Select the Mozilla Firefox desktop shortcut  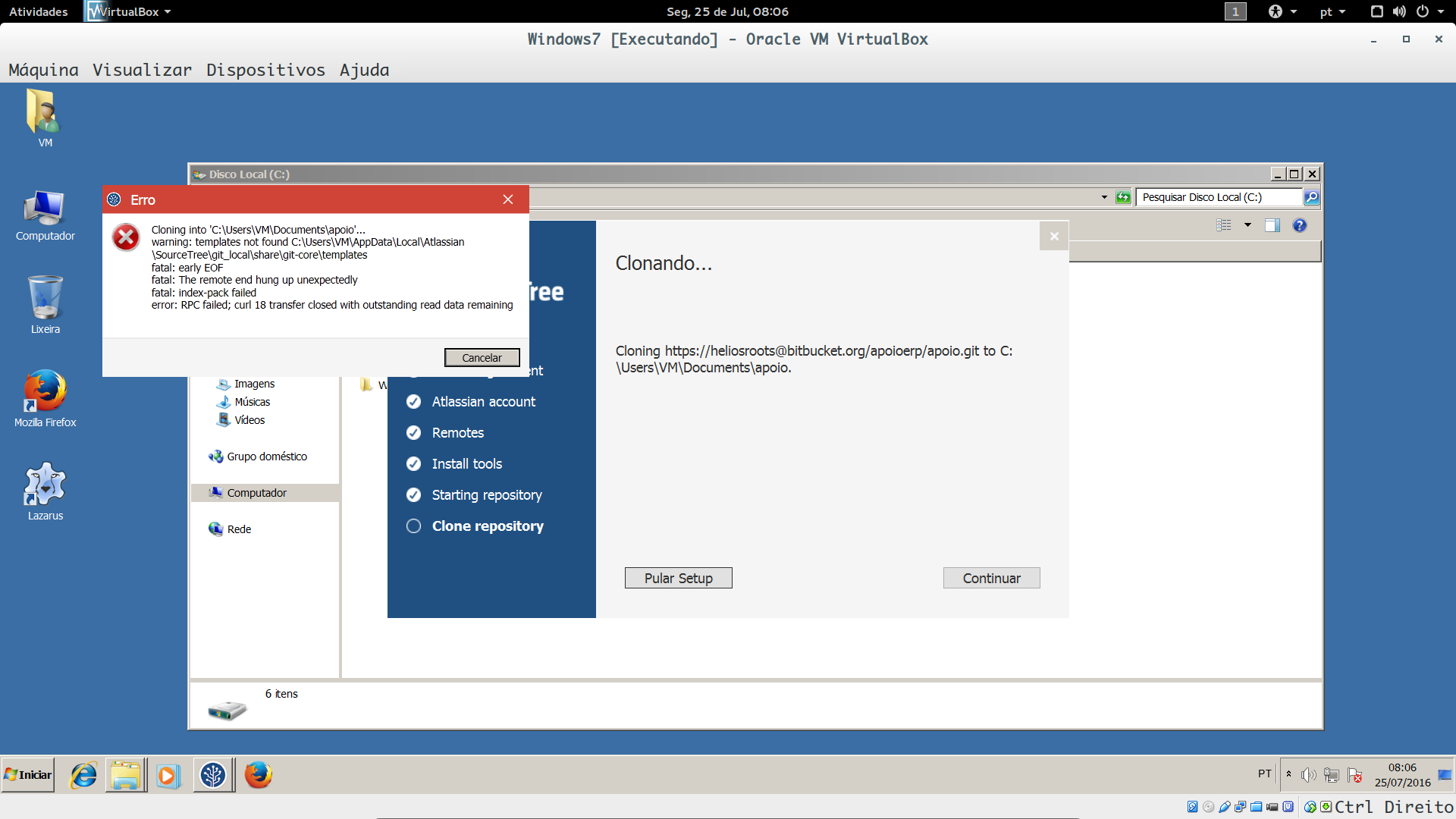45,399
